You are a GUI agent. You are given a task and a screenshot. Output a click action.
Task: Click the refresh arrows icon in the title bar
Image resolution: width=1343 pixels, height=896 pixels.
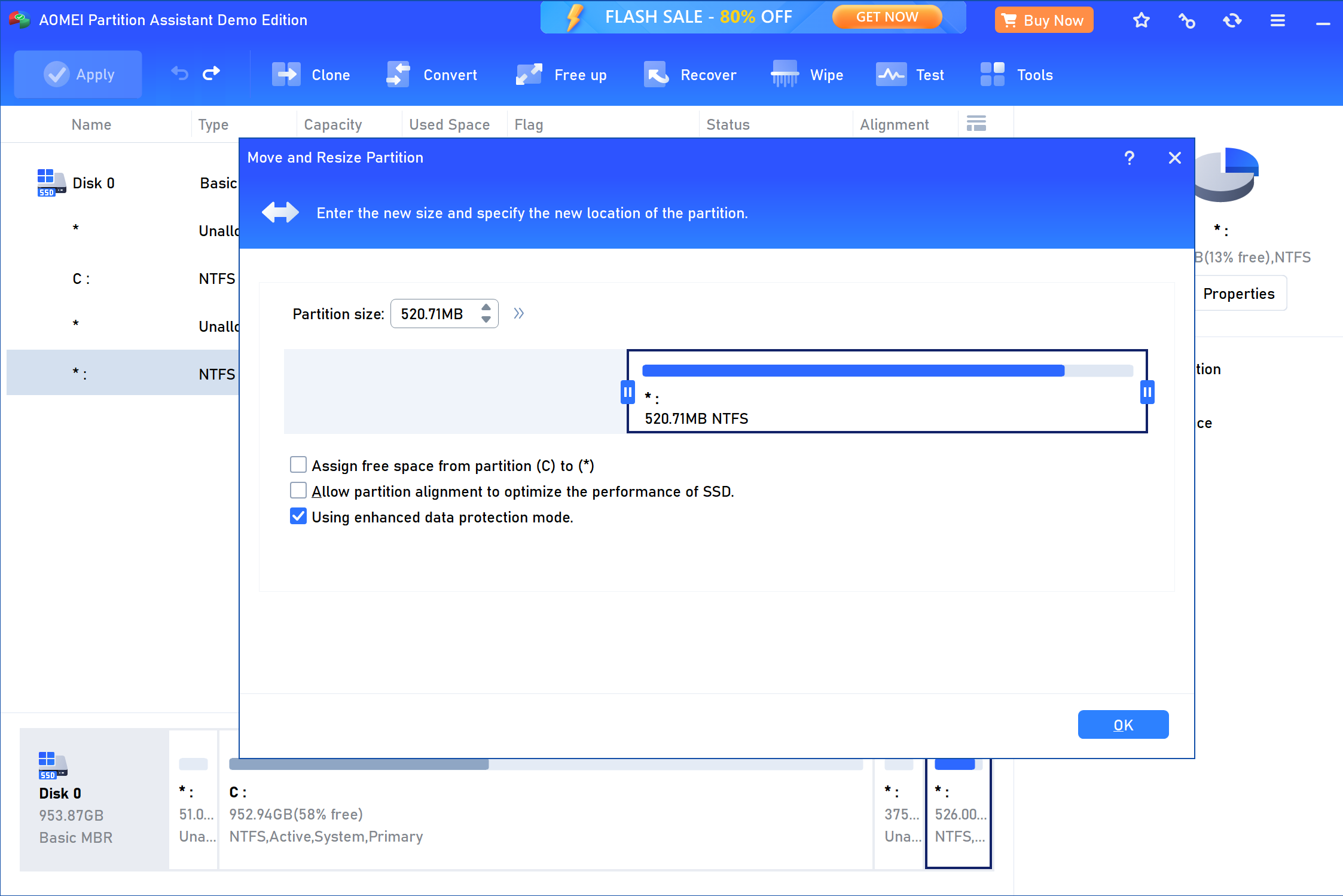1232,20
